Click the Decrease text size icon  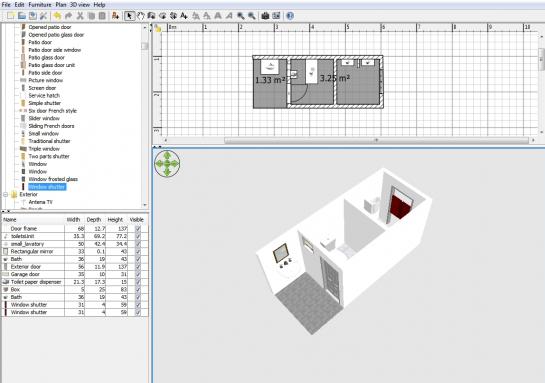[x=207, y=16]
